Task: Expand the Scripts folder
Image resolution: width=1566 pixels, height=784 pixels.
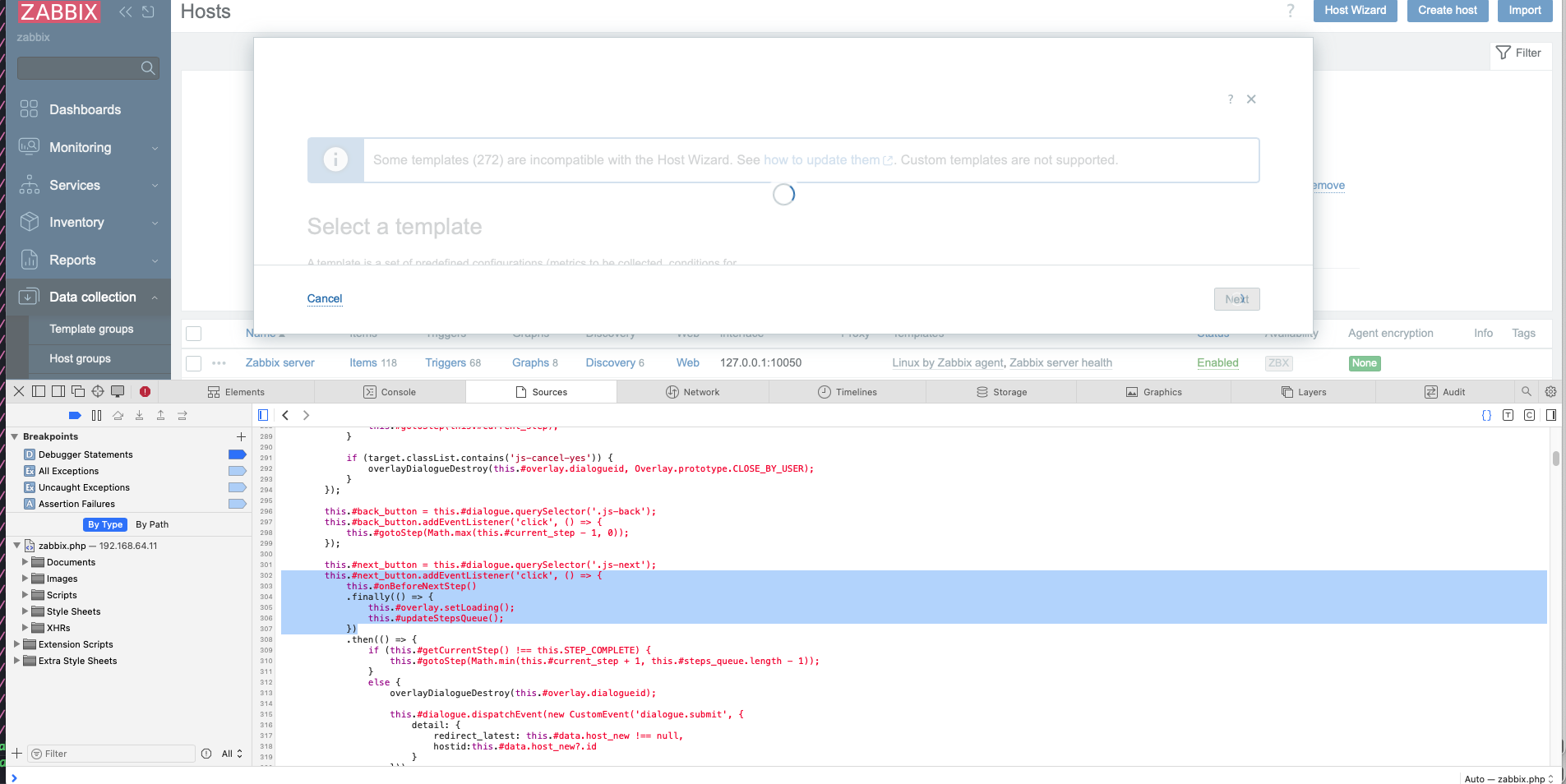Action: click(x=25, y=595)
